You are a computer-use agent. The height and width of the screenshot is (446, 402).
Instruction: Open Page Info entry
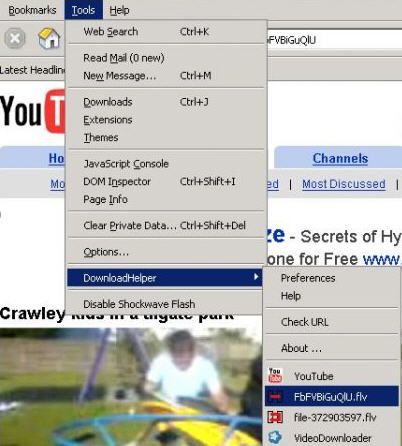tap(166, 199)
